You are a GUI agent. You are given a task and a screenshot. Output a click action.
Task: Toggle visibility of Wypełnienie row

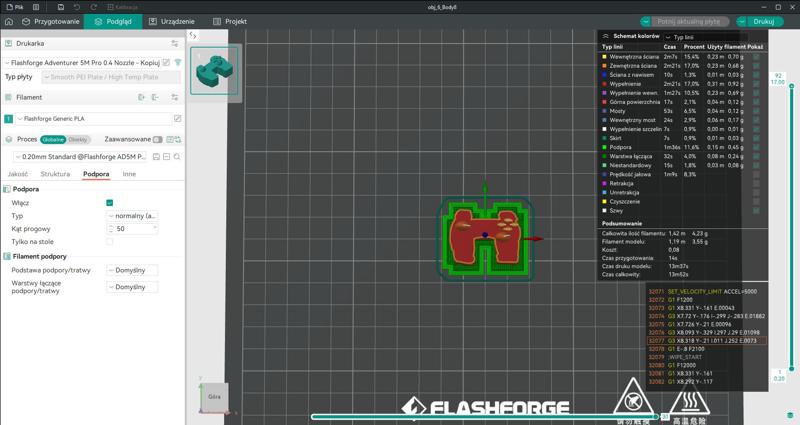(x=756, y=84)
